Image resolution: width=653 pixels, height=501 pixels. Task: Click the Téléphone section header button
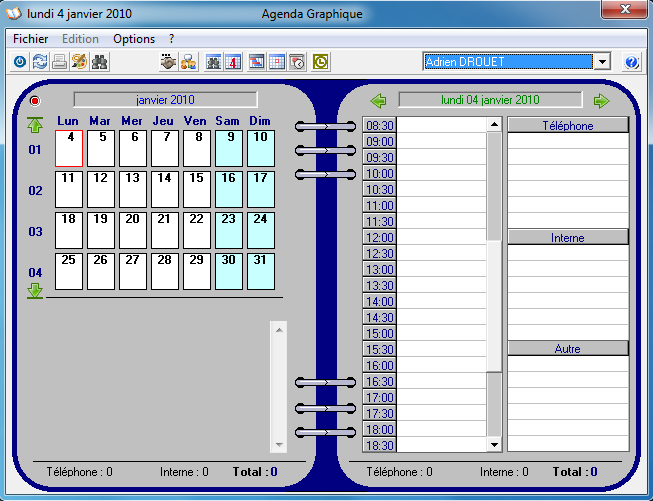click(568, 125)
